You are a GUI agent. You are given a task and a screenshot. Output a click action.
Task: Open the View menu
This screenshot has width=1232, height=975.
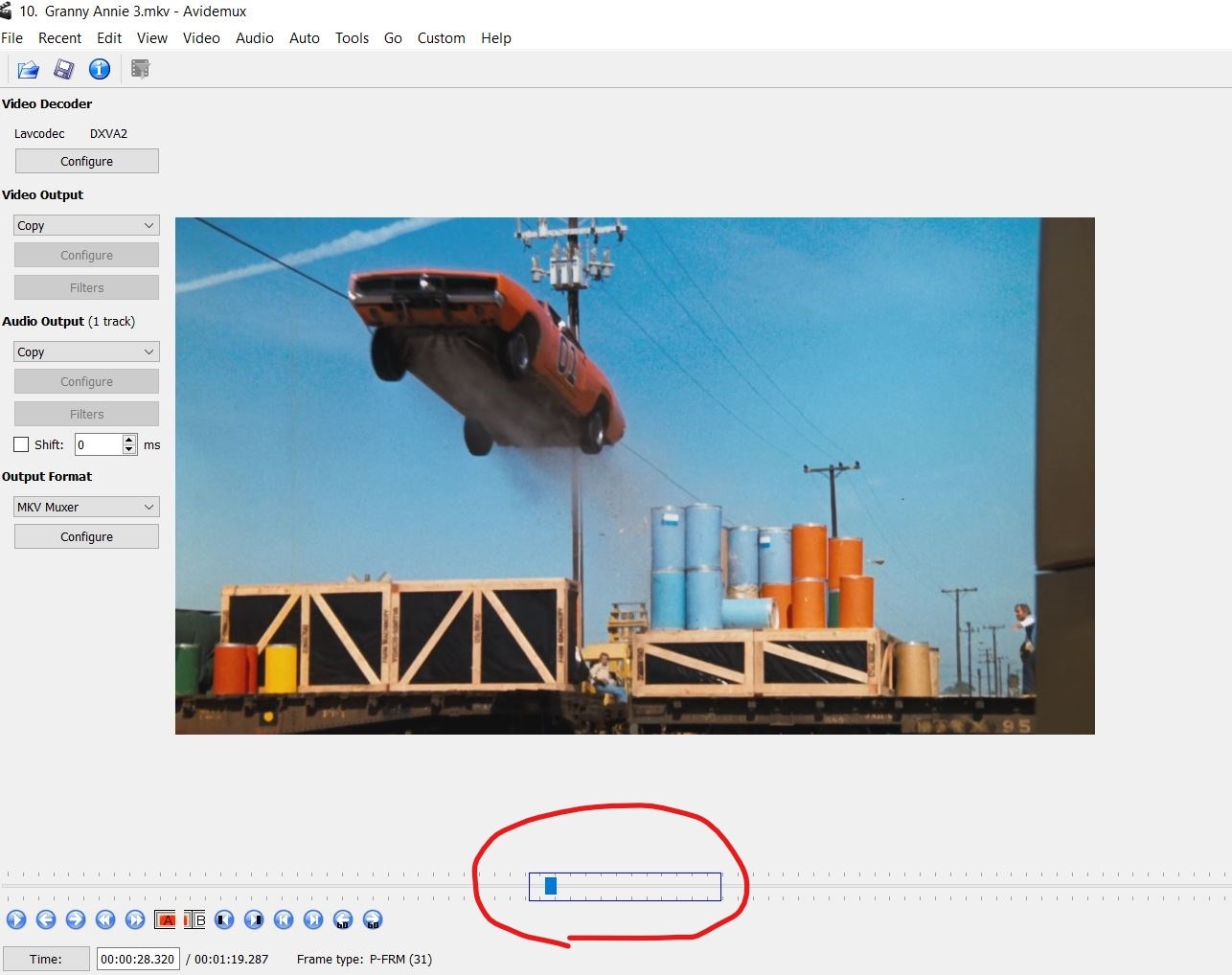152,38
